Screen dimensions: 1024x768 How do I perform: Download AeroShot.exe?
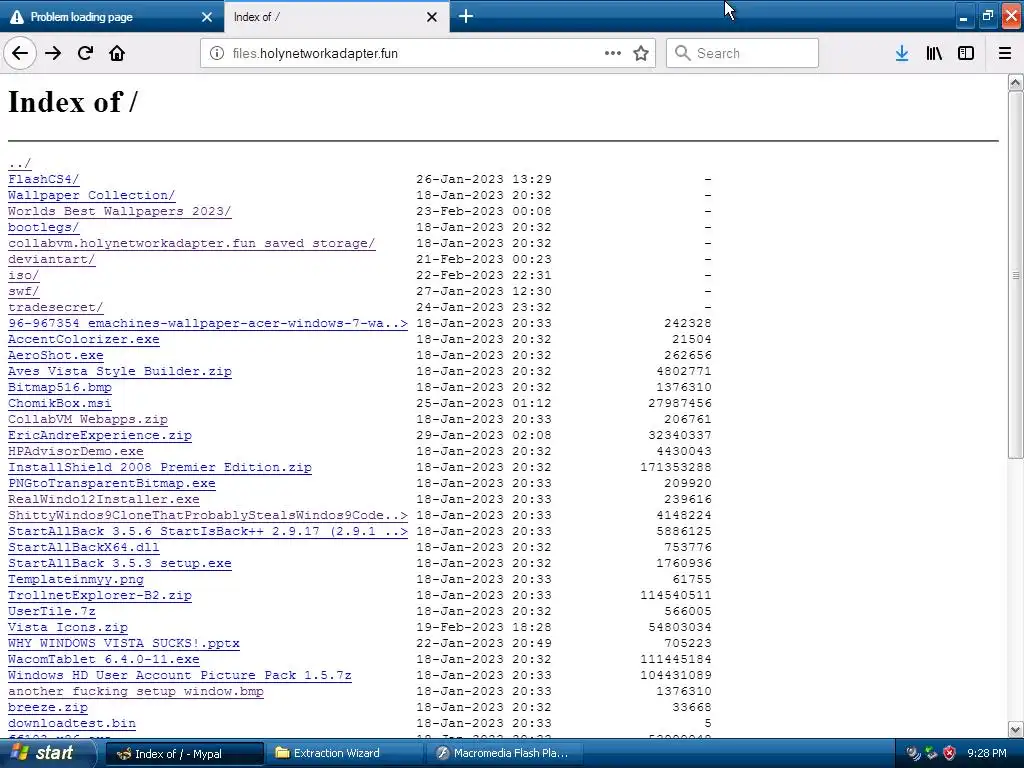pyautogui.click(x=56, y=355)
